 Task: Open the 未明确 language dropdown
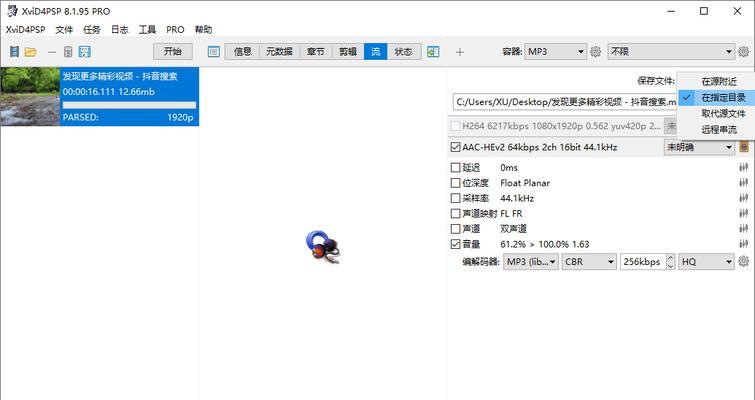[699, 147]
